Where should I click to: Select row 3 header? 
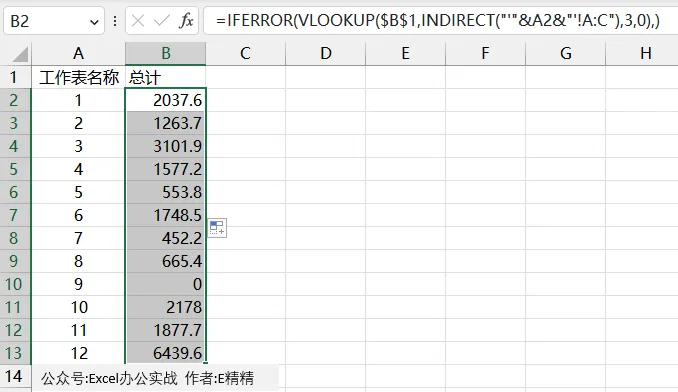pos(15,123)
